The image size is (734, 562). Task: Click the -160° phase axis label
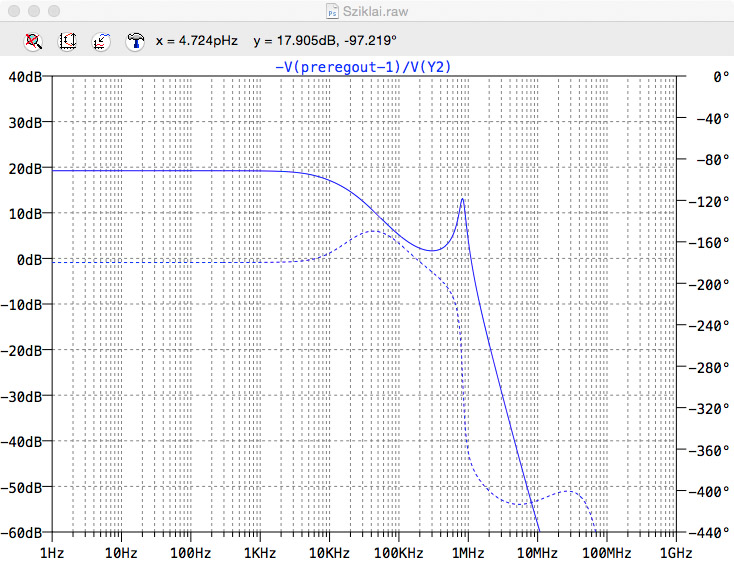pos(710,243)
